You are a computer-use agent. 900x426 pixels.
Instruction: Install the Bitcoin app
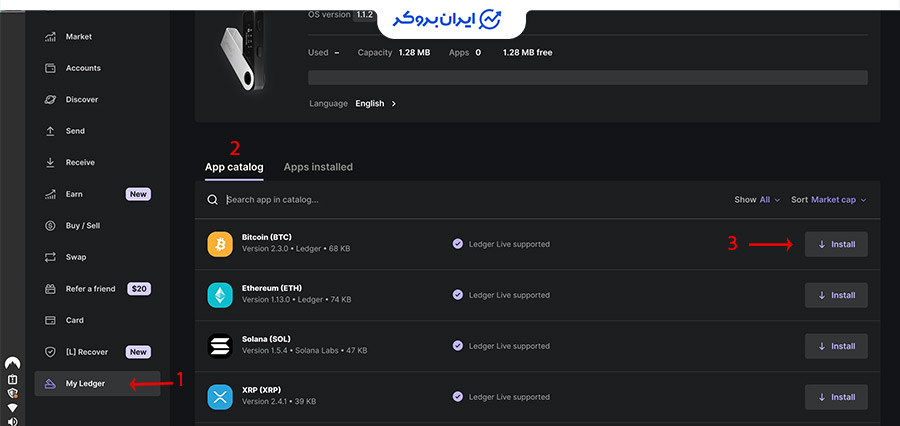836,244
